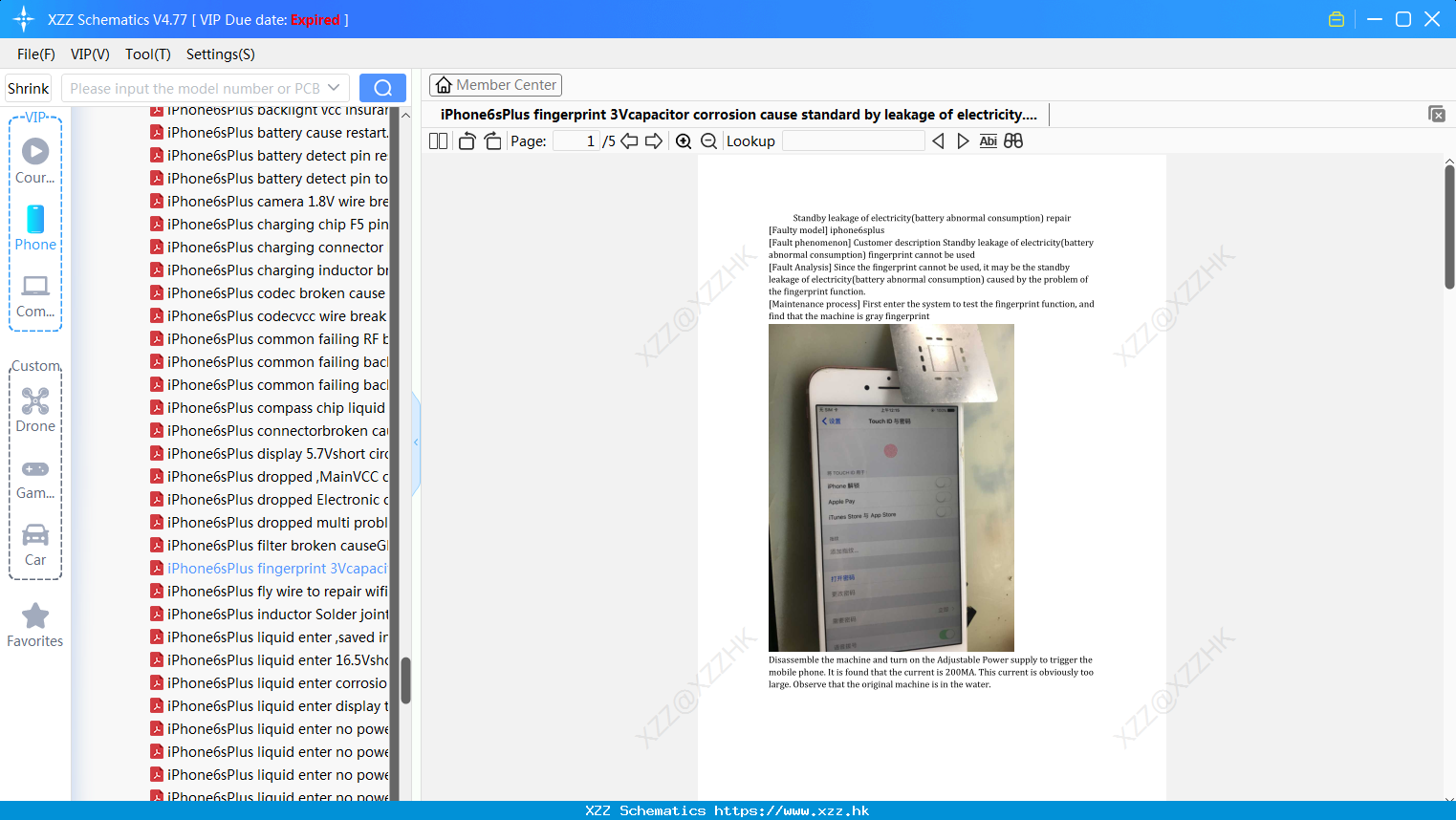Screen dimensions: 1456x820
Task: Open the Drone category
Action: 35,410
